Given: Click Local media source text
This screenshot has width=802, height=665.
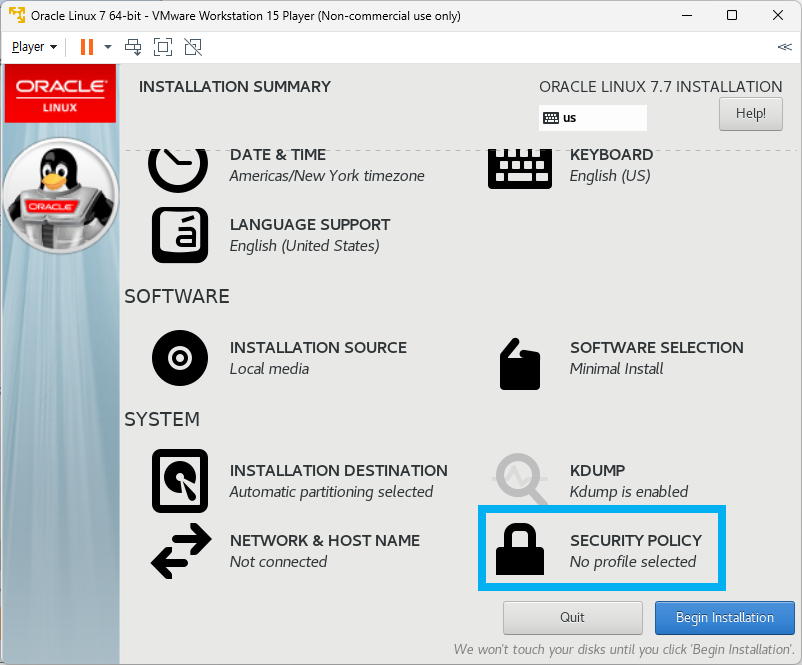Looking at the screenshot, I should coord(270,369).
